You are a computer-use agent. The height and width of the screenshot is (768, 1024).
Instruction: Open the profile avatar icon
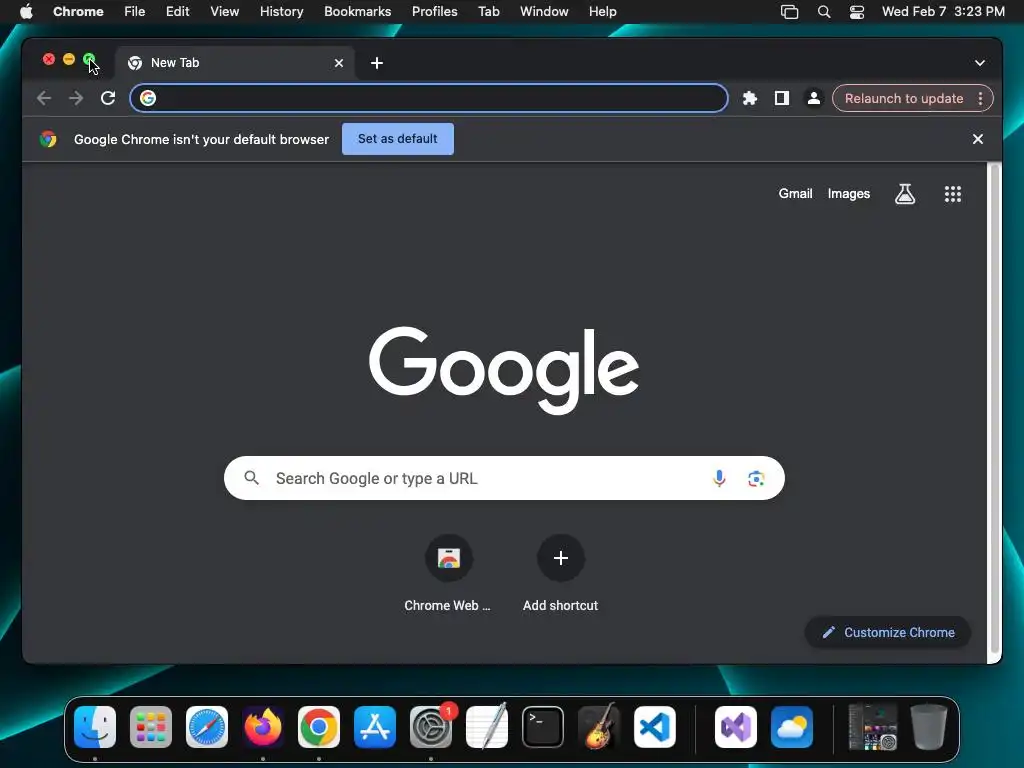pos(814,99)
